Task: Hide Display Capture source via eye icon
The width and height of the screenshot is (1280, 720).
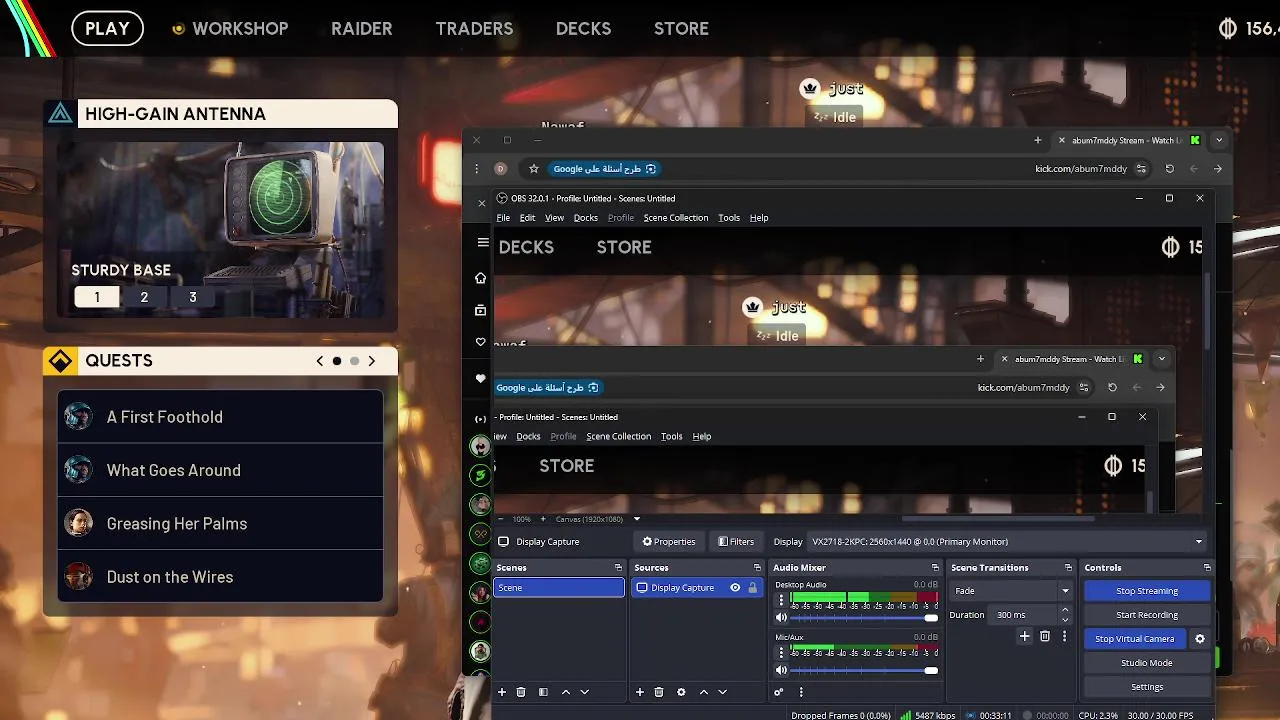Action: pyautogui.click(x=735, y=588)
